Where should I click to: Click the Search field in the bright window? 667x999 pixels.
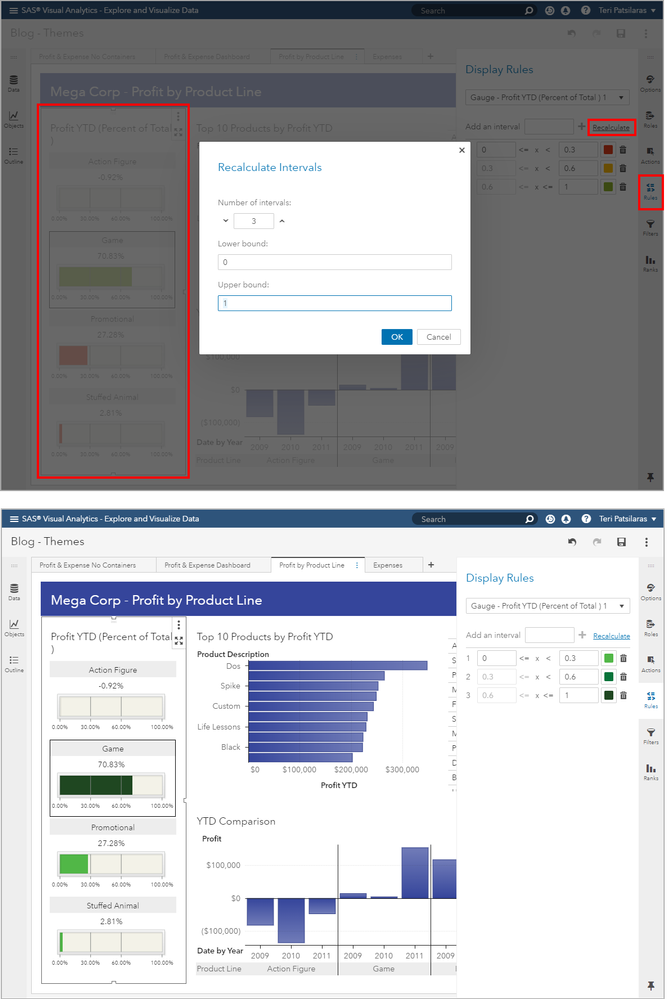471,519
